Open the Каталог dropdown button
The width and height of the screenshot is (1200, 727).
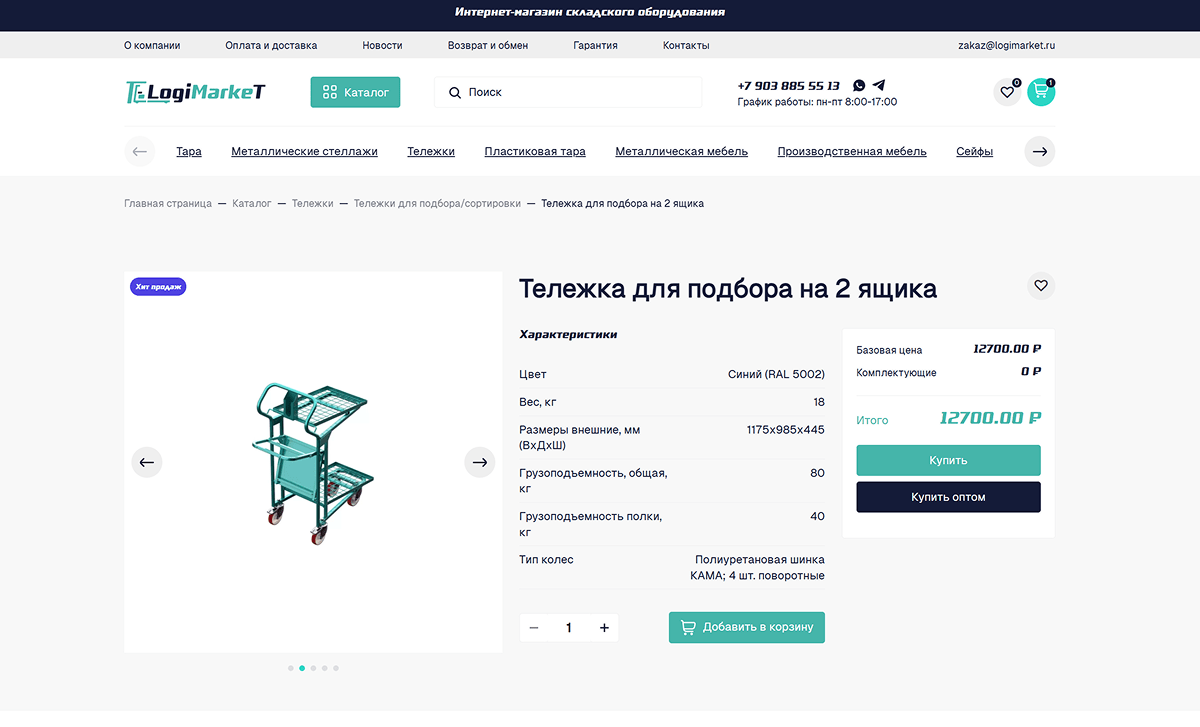(355, 92)
